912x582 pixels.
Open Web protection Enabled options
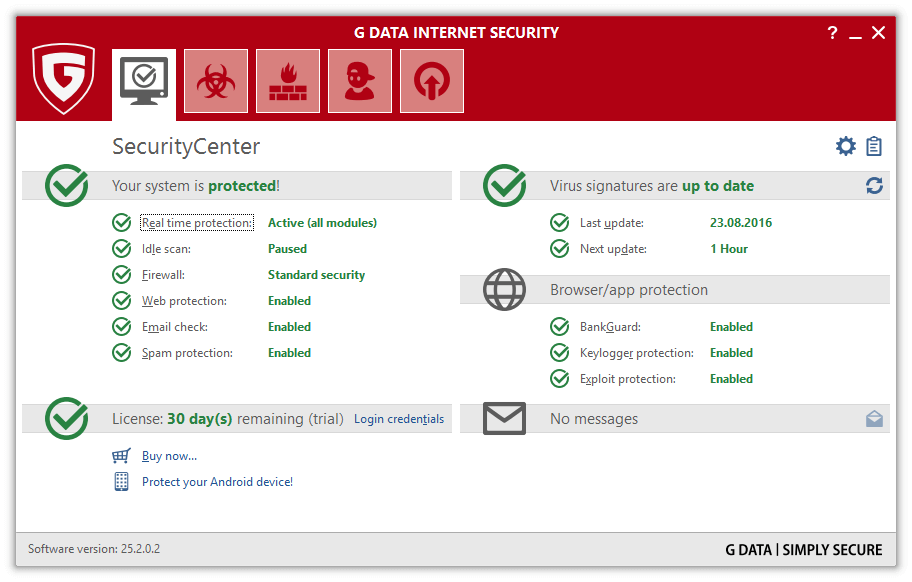tap(289, 301)
